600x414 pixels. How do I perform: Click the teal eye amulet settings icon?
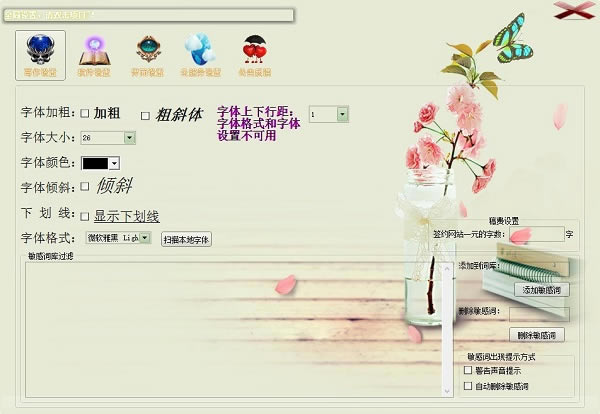(x=147, y=54)
